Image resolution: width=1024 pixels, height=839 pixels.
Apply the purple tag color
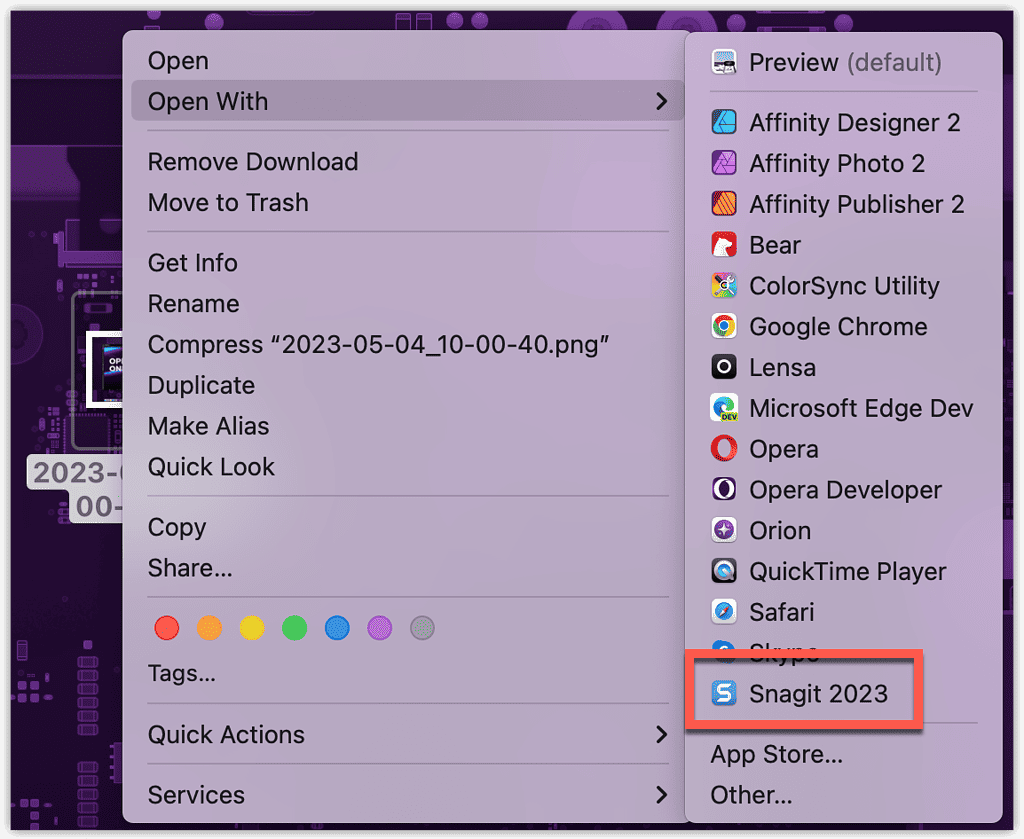[379, 628]
